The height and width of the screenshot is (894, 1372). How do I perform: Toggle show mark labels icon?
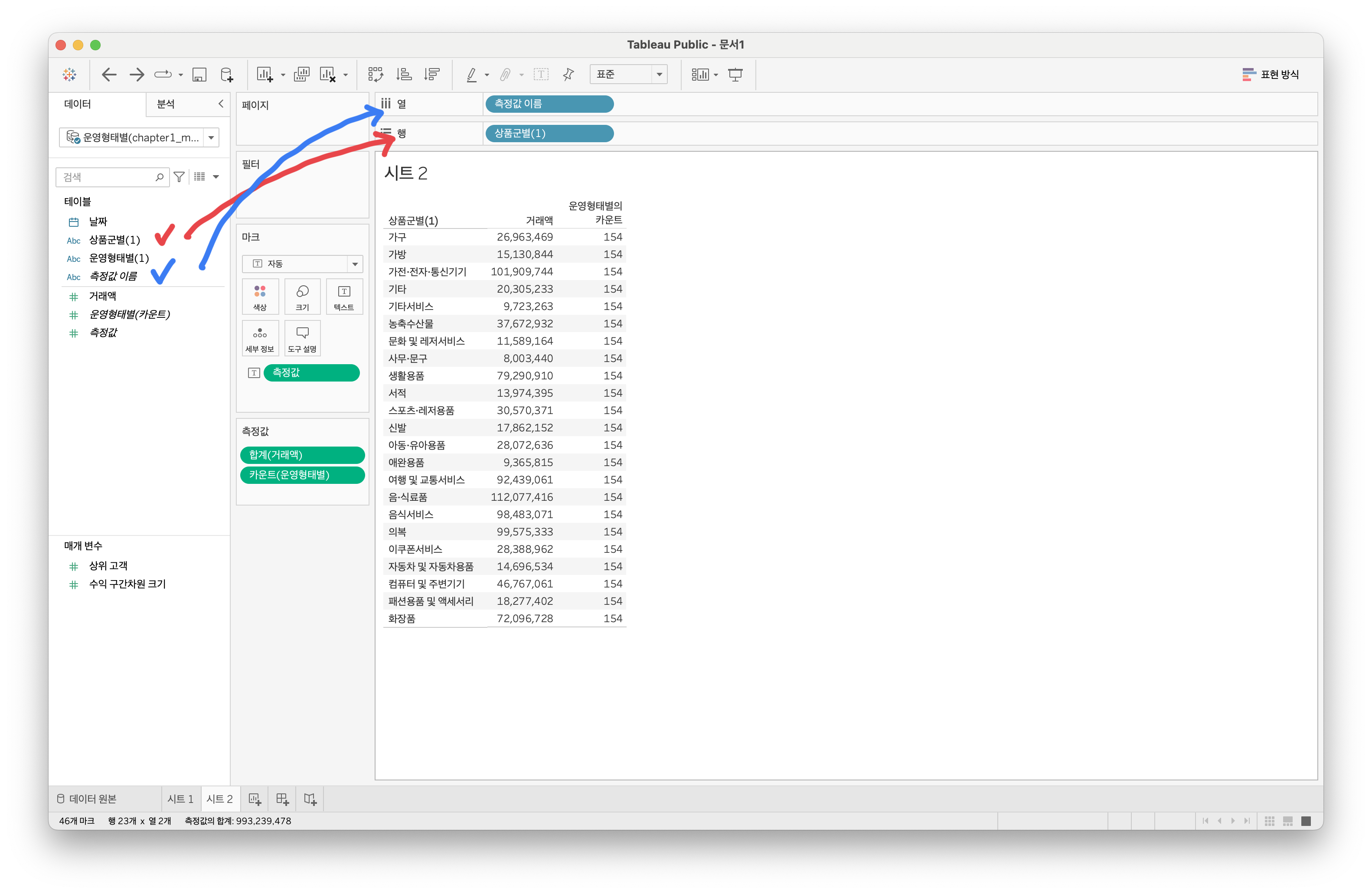(x=541, y=75)
